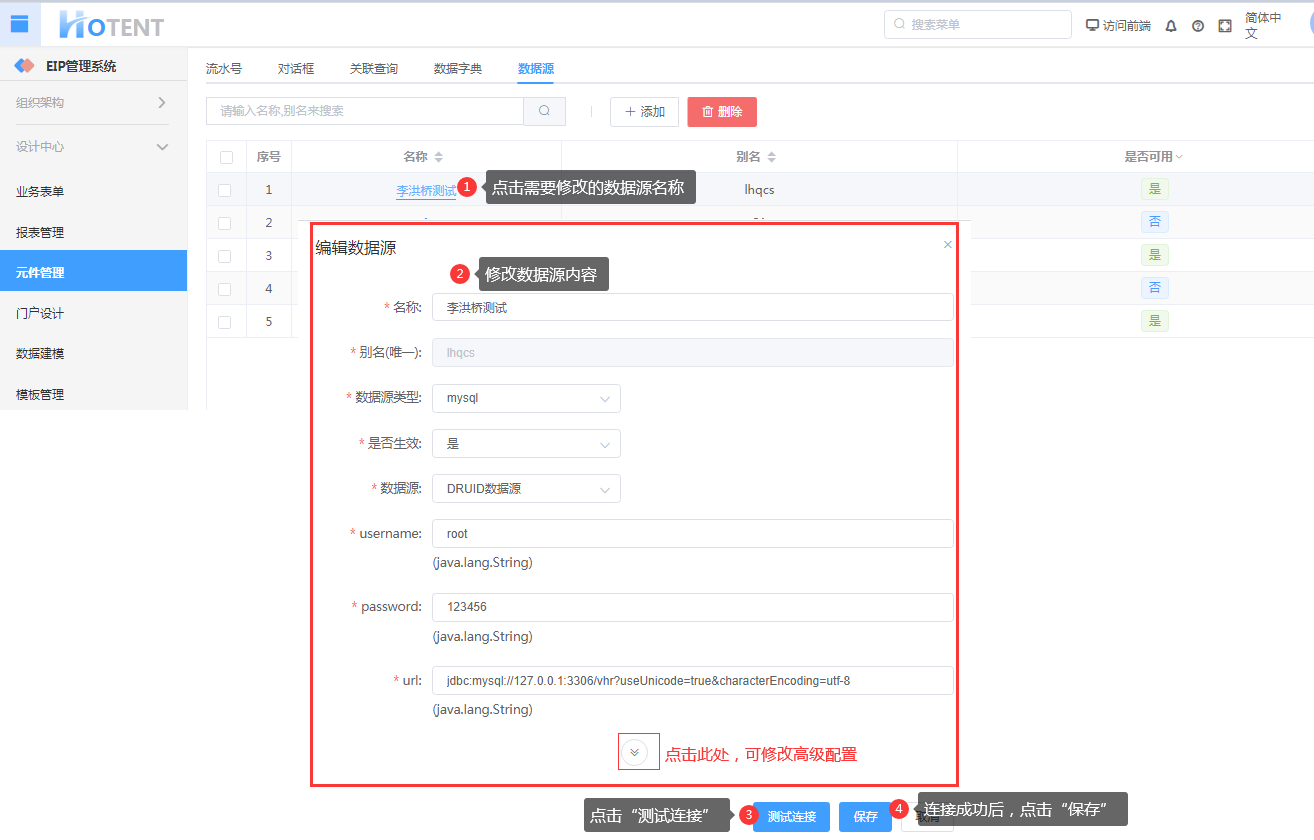
Task: Check the checkbox for row 4
Action: click(x=224, y=289)
